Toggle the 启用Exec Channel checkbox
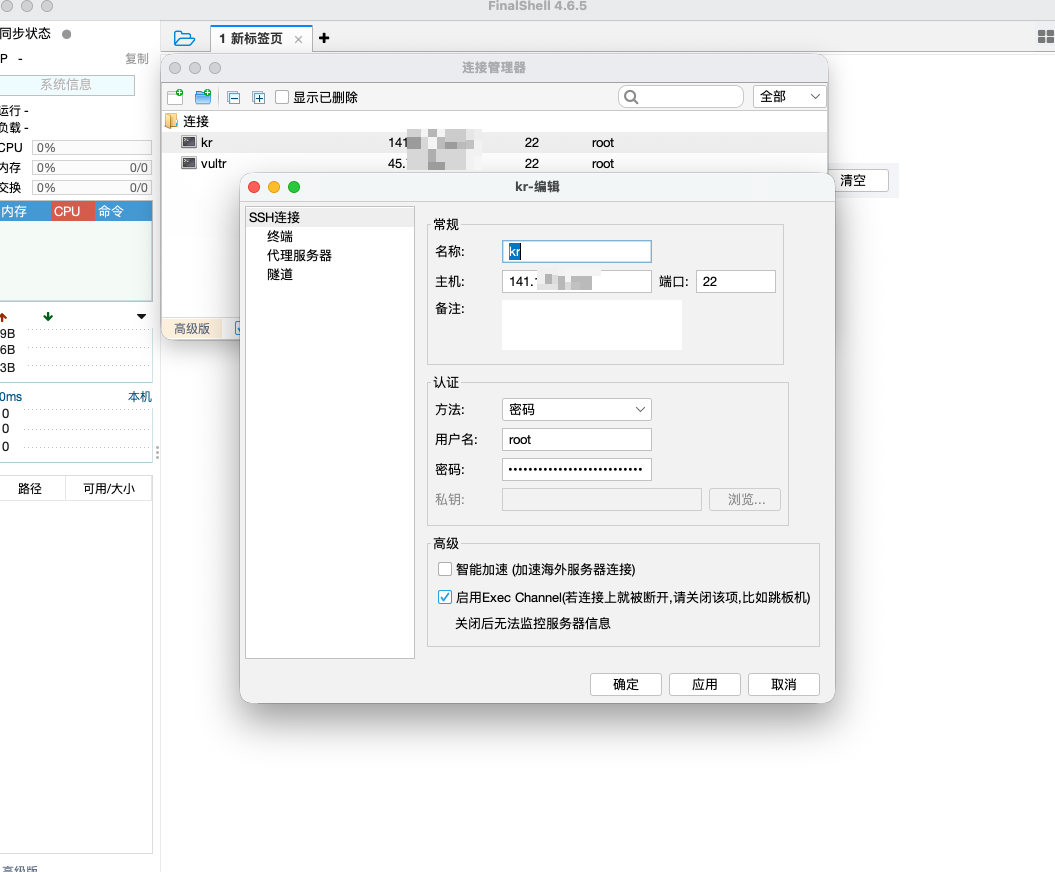 445,597
